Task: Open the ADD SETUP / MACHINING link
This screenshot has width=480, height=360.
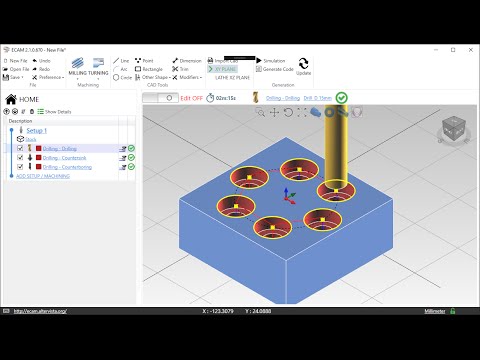Action: (x=43, y=176)
